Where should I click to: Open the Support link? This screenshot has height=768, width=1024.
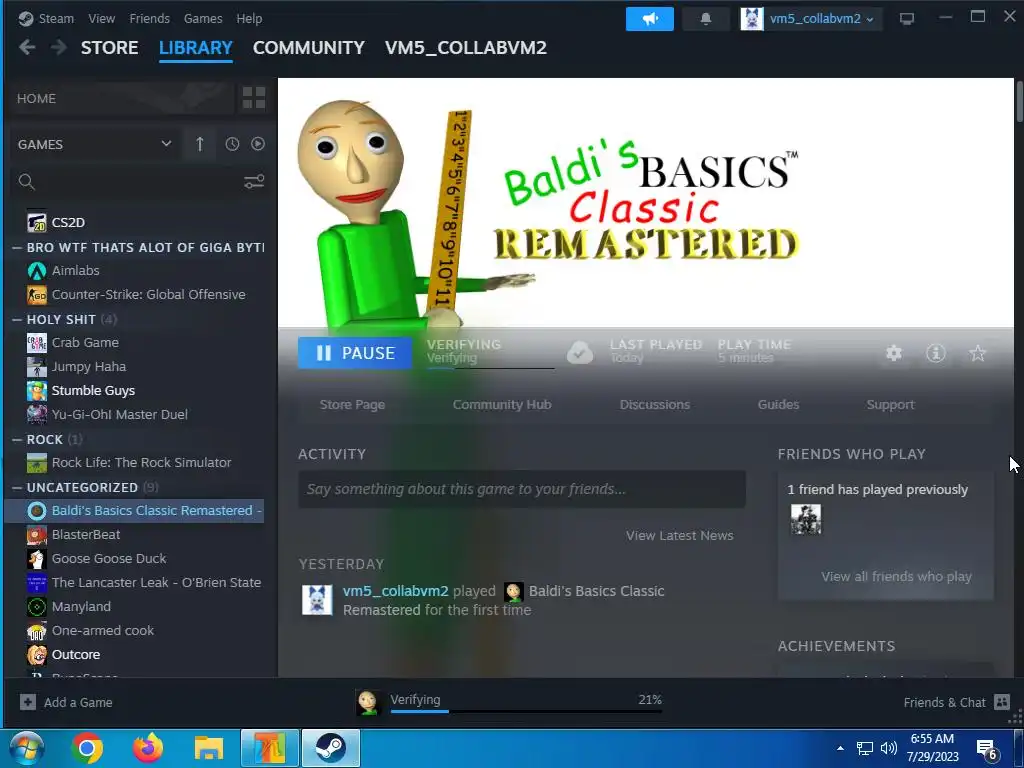coord(890,404)
